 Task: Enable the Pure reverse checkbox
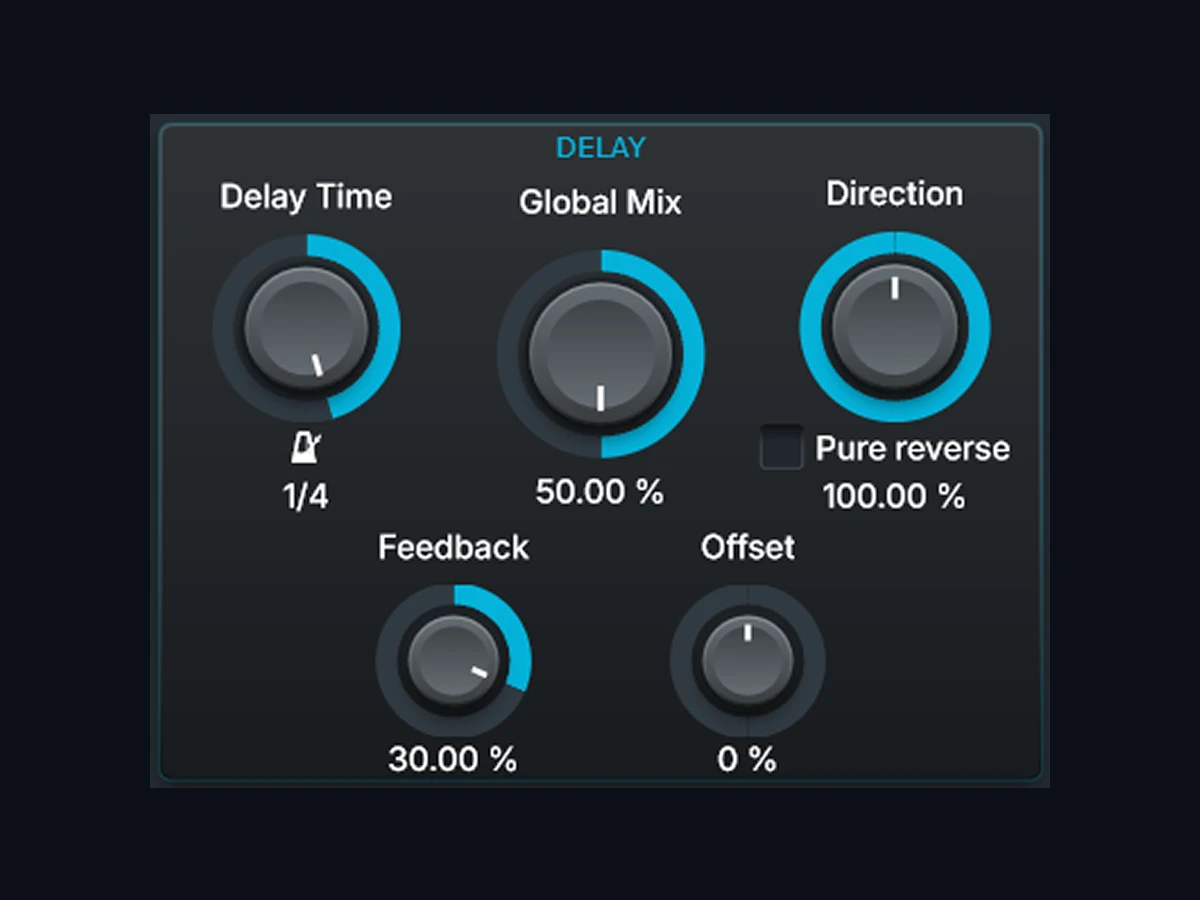pos(782,448)
